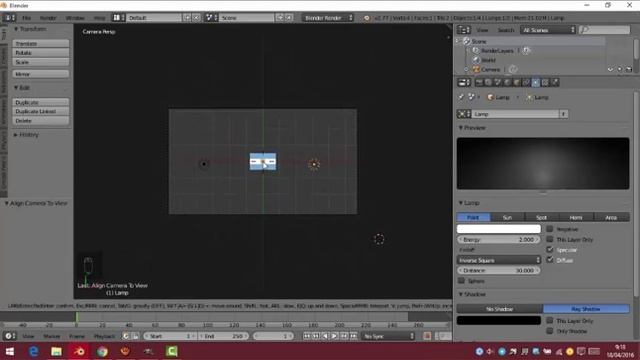
Task: Add a new screen layout with plus
Action: tap(187, 18)
